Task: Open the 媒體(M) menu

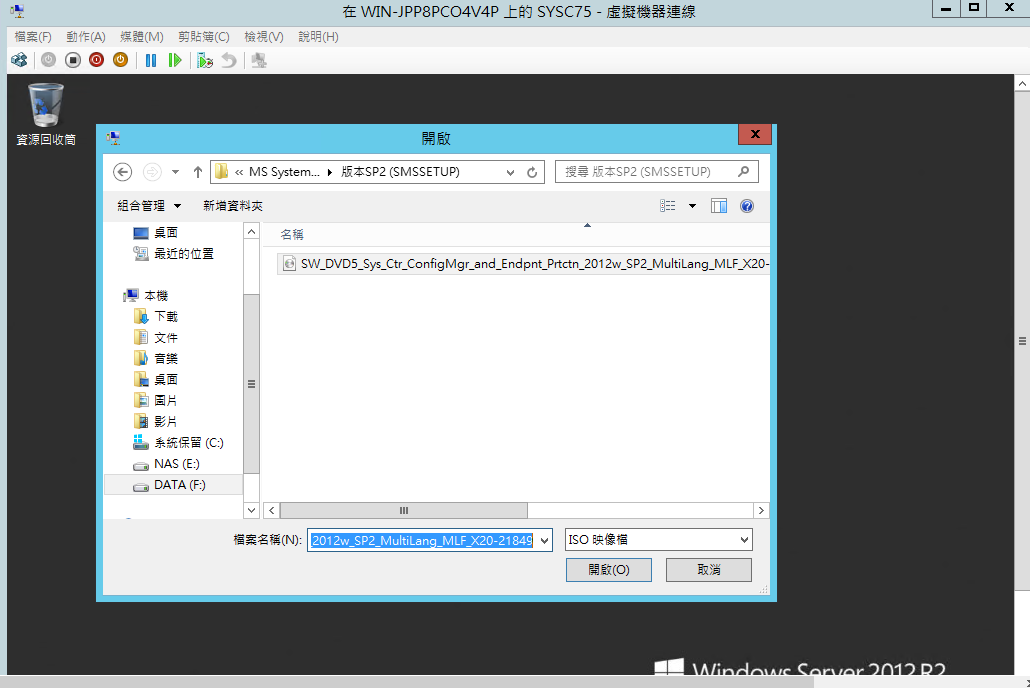Action: [142, 37]
